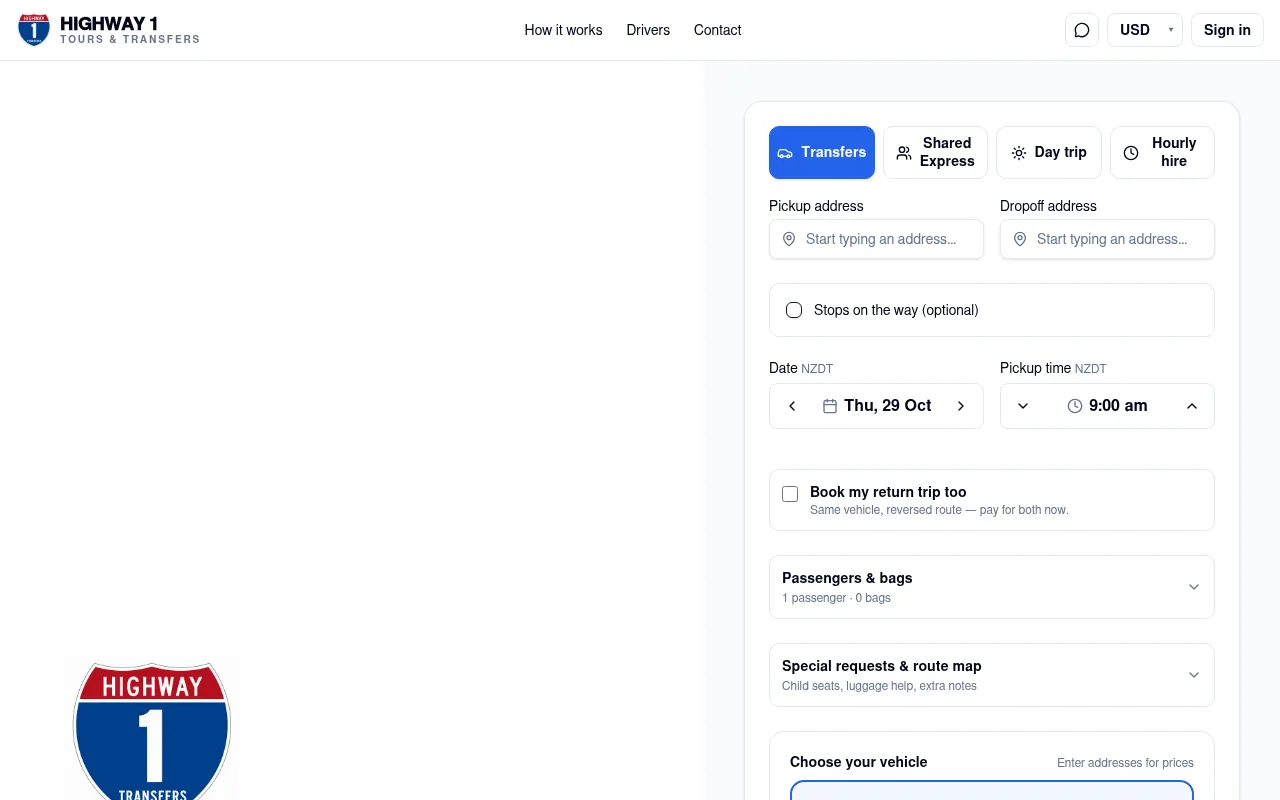
Task: Focus the Pickup address input
Action: (x=877, y=239)
